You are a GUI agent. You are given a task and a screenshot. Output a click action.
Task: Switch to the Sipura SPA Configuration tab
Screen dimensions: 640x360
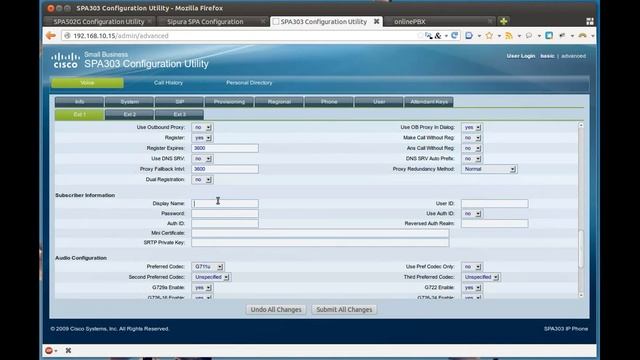tap(212, 21)
